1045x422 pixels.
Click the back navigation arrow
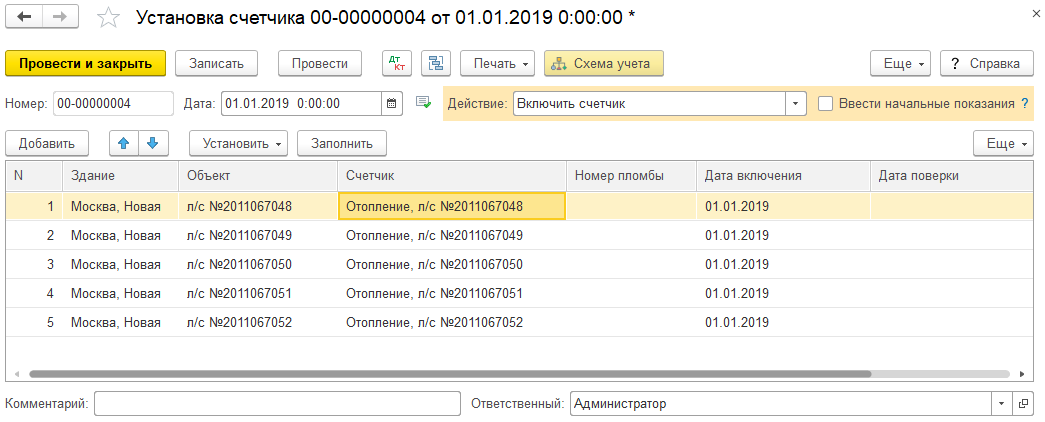click(24, 18)
